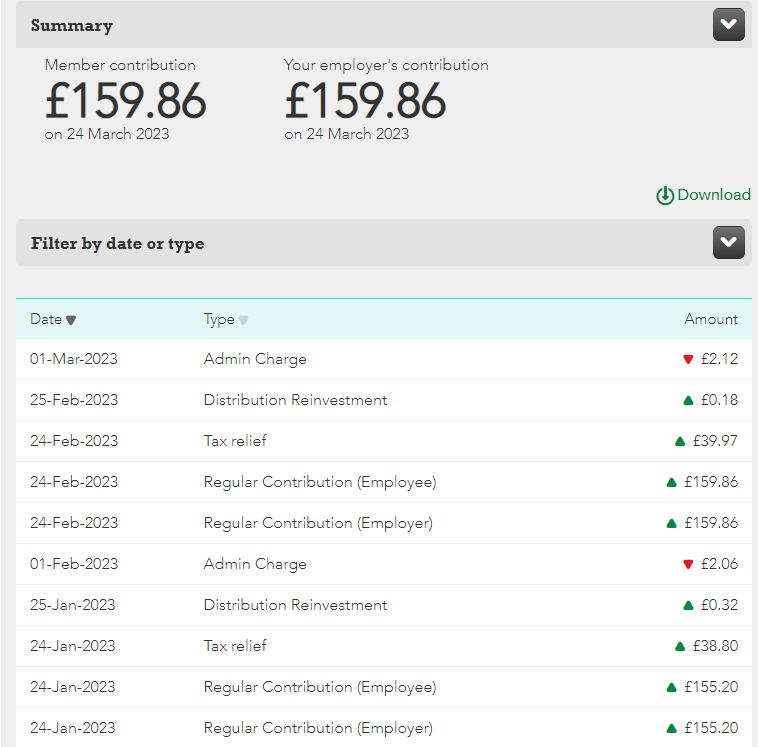This screenshot has height=747, width=758.
Task: Click red down arrow beside £2.06
Action: [688, 564]
